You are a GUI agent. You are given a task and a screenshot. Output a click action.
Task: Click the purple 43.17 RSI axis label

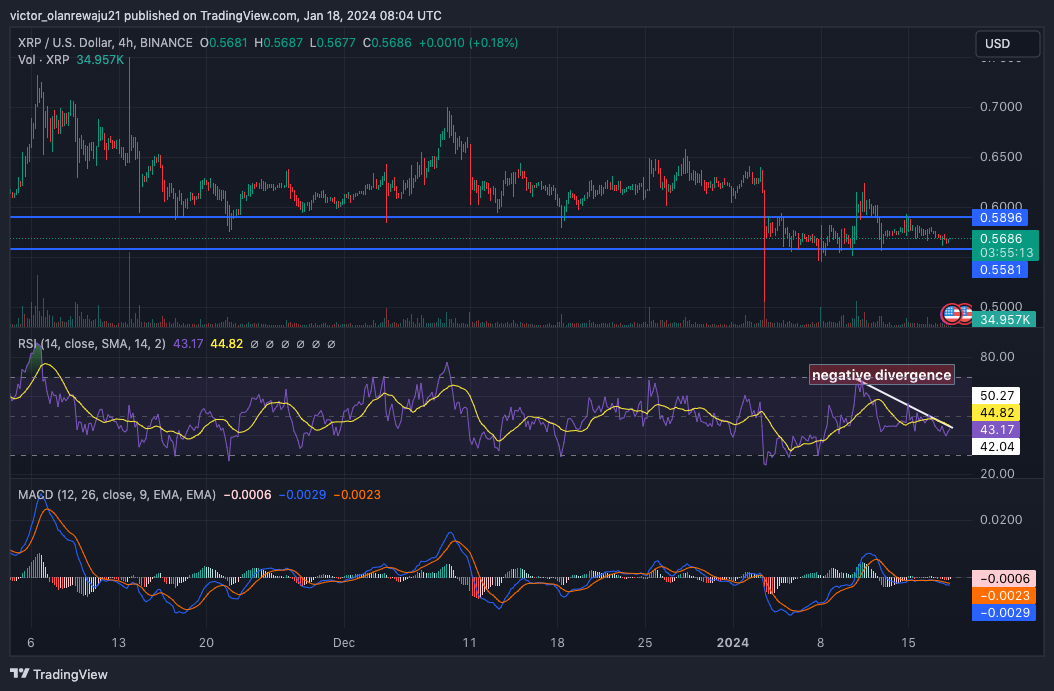[996, 430]
